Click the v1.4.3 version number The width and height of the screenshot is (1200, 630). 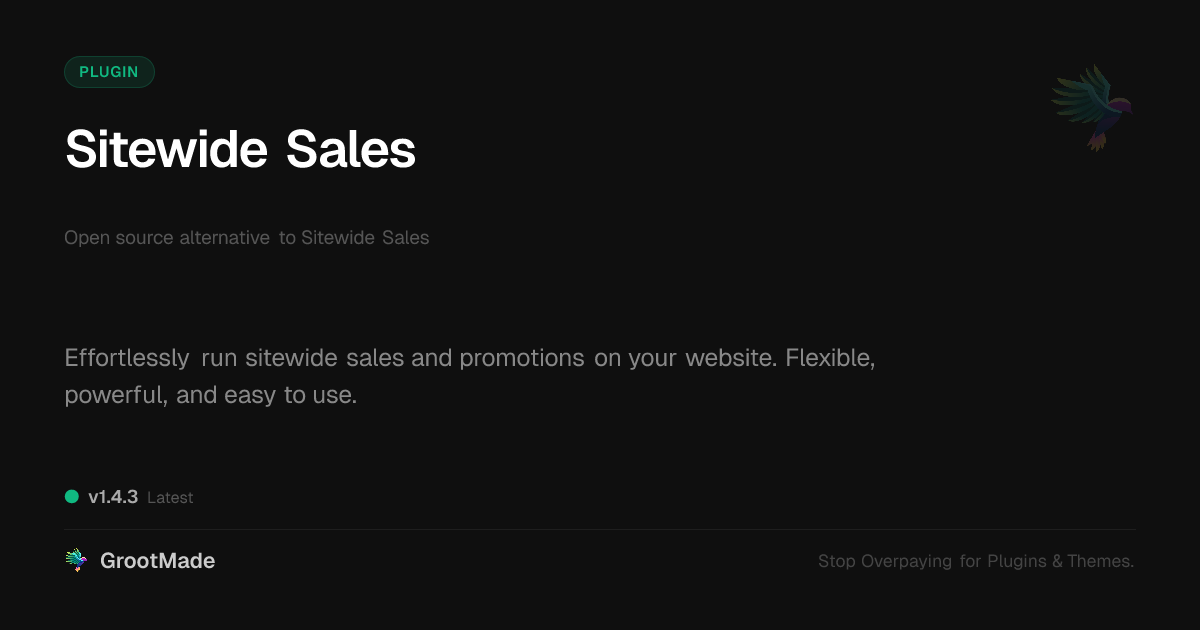click(113, 497)
